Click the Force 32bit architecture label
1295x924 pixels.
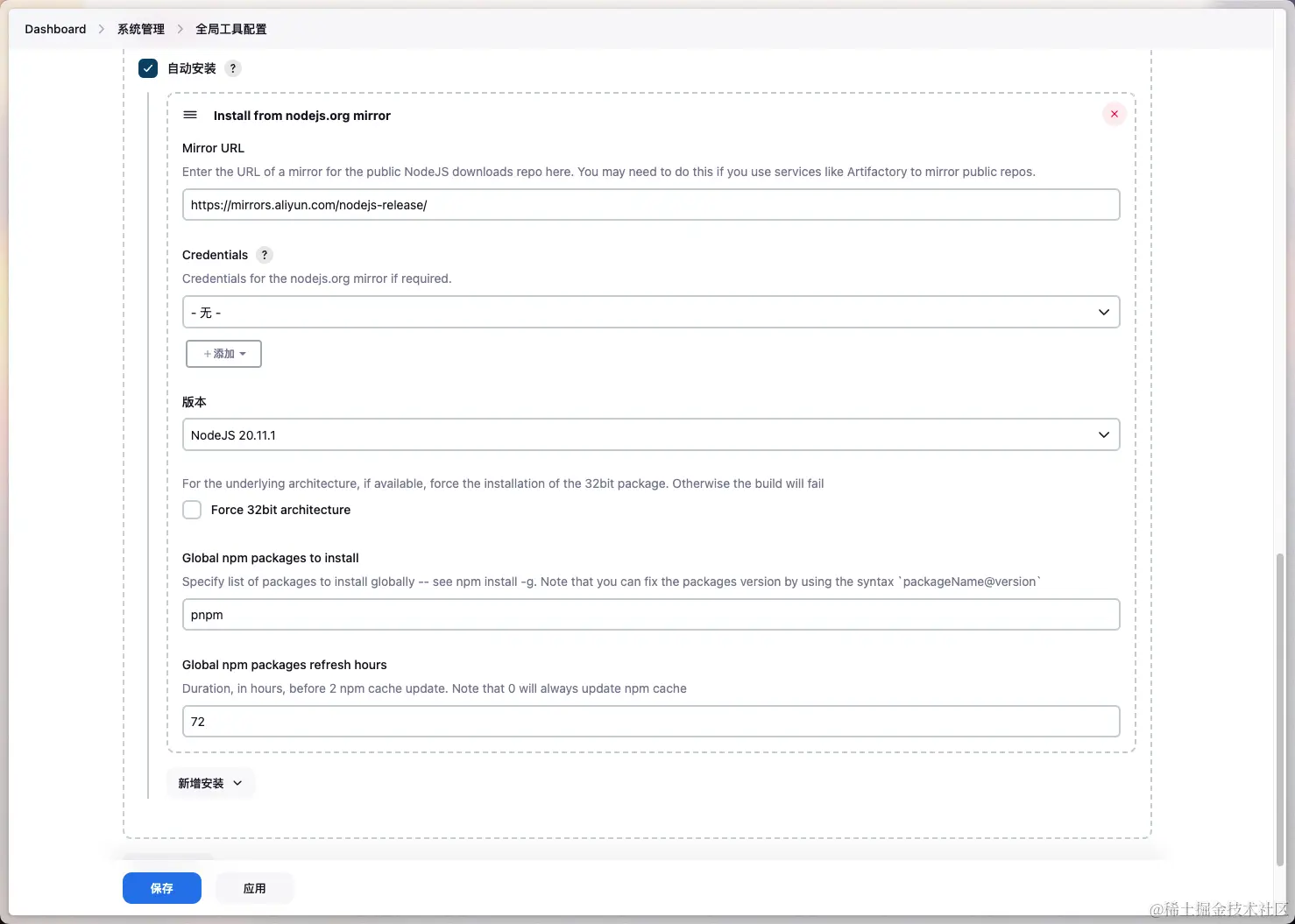(280, 510)
